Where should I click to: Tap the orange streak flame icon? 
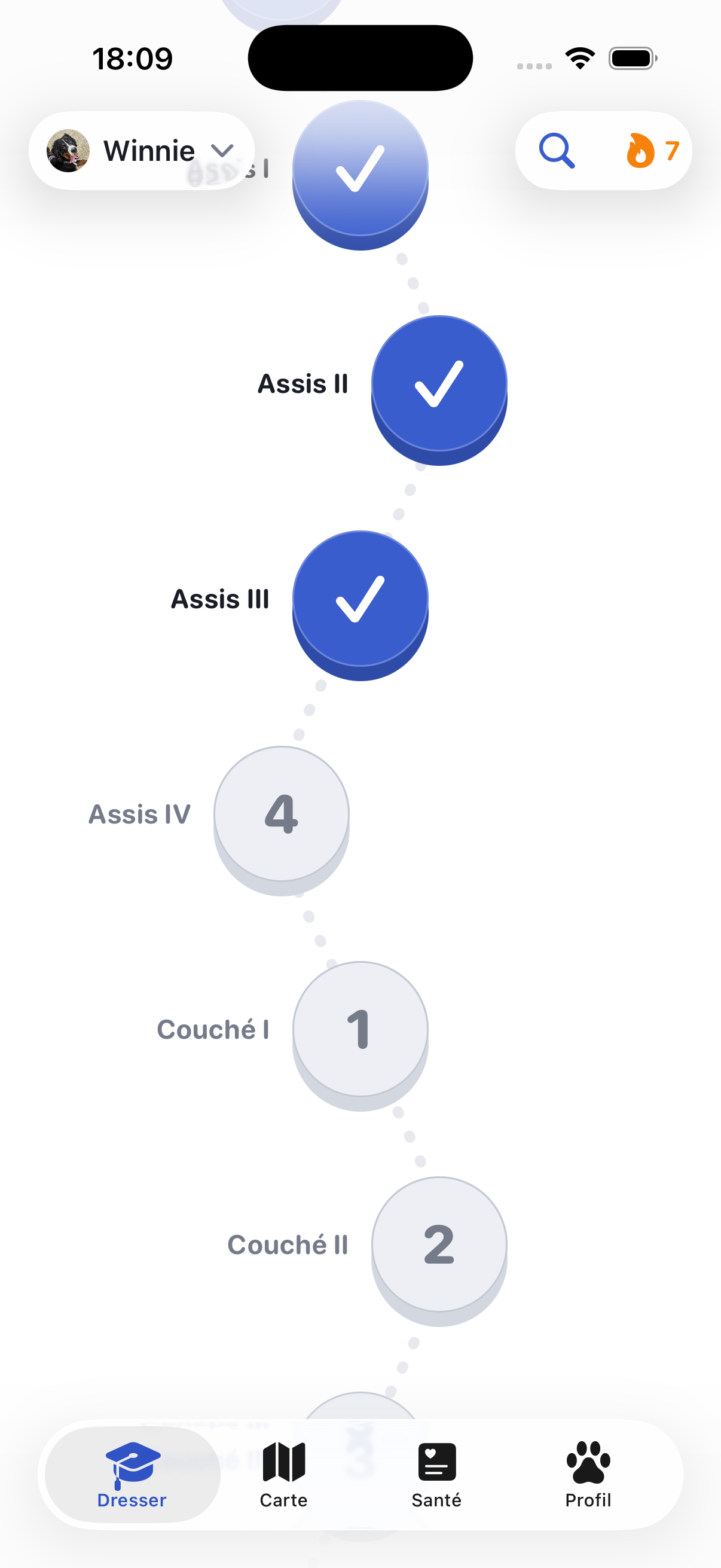click(640, 150)
